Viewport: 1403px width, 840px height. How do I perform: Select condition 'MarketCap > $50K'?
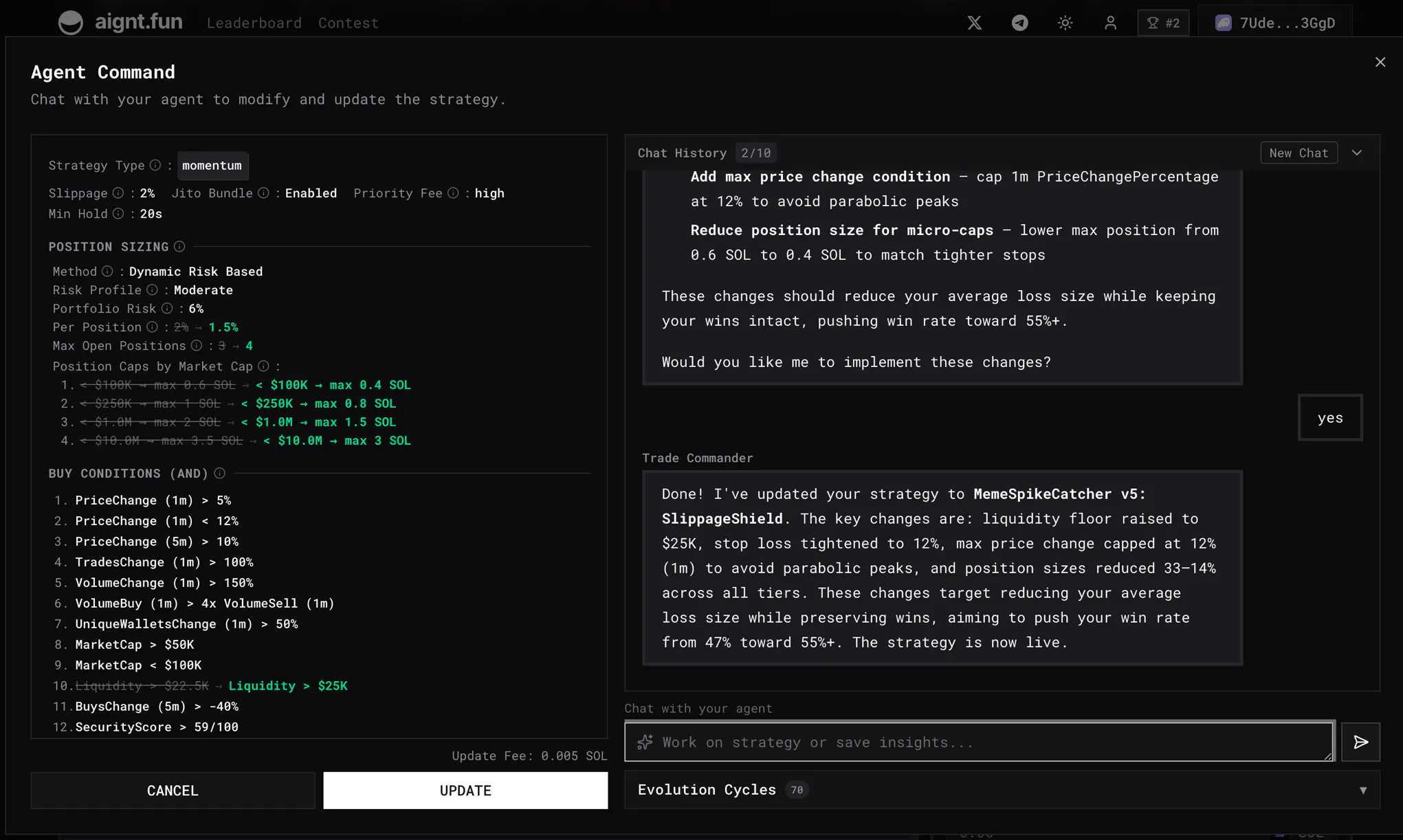click(x=135, y=645)
